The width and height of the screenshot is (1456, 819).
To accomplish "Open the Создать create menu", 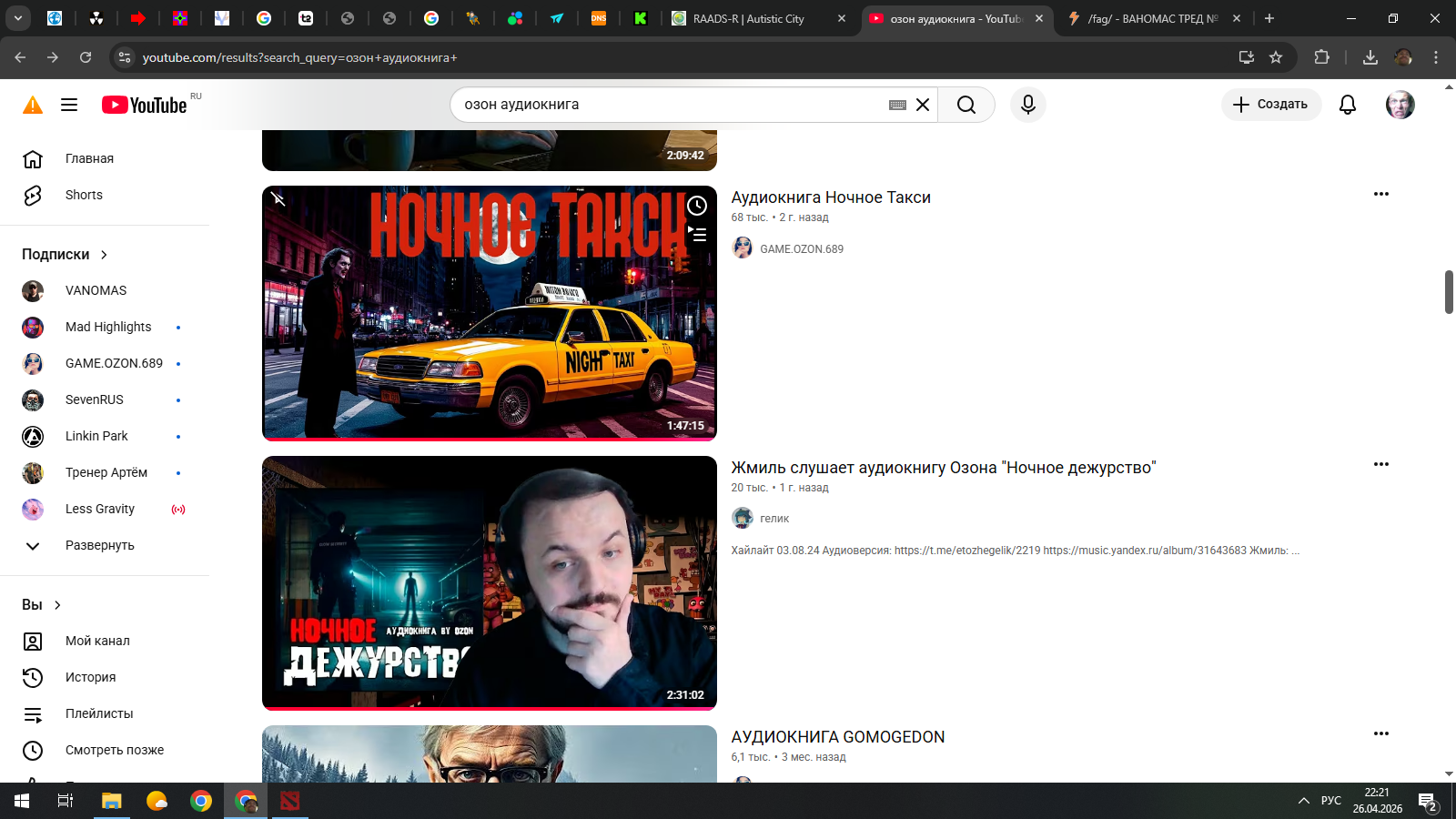I will click(1271, 105).
